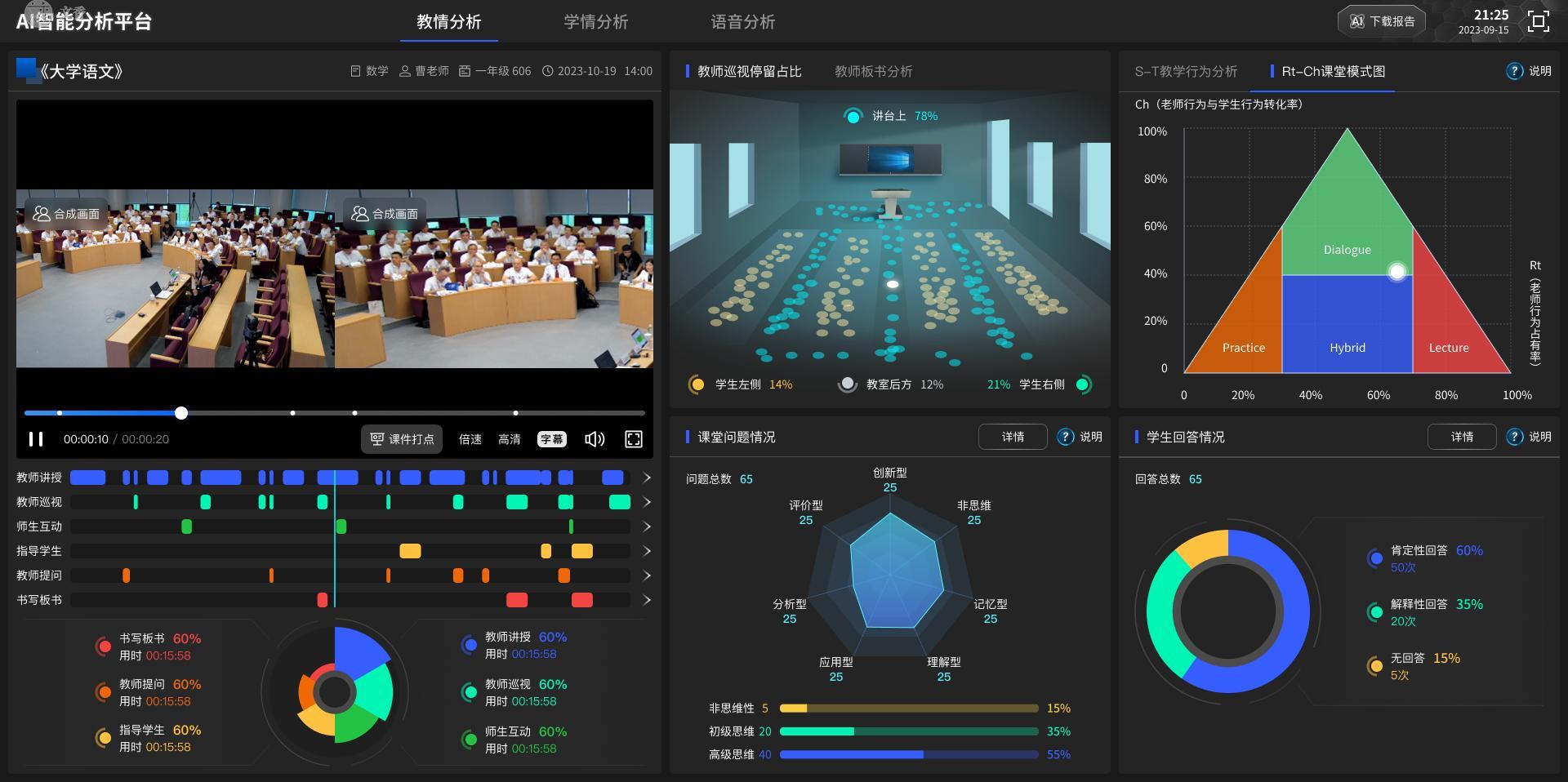Select the S-T教学行为分析 tab
The image size is (1568, 782).
1186,72
